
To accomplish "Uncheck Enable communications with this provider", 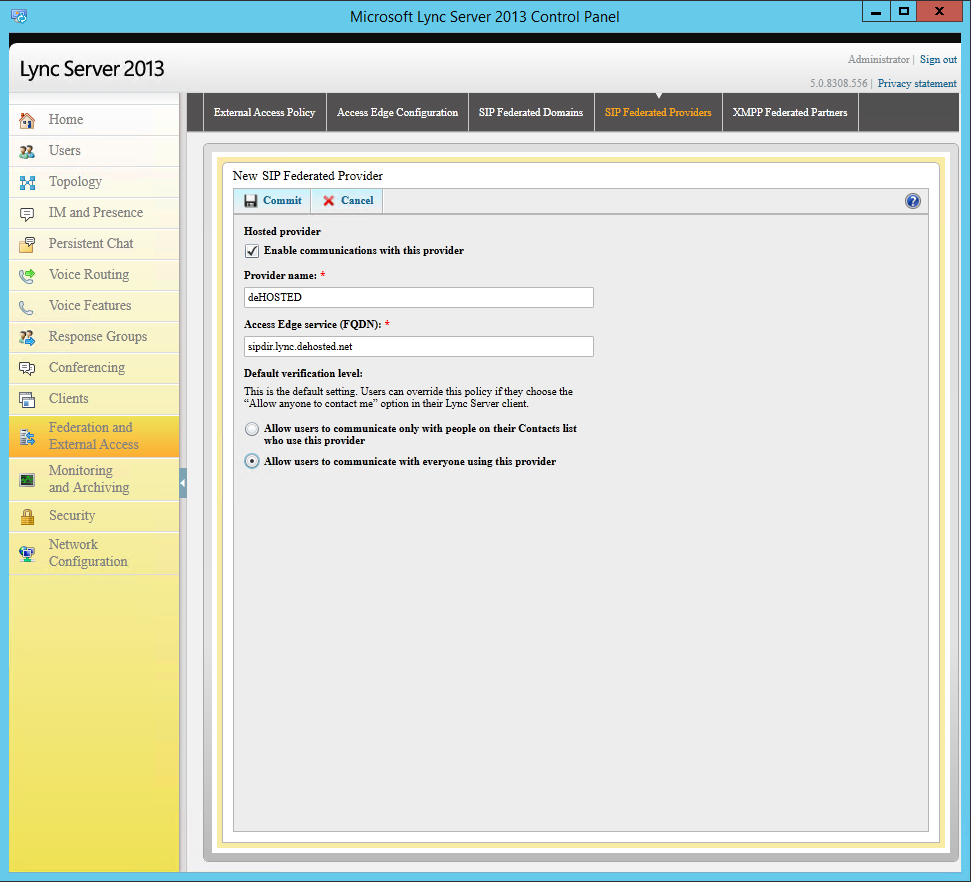I will [x=252, y=251].
